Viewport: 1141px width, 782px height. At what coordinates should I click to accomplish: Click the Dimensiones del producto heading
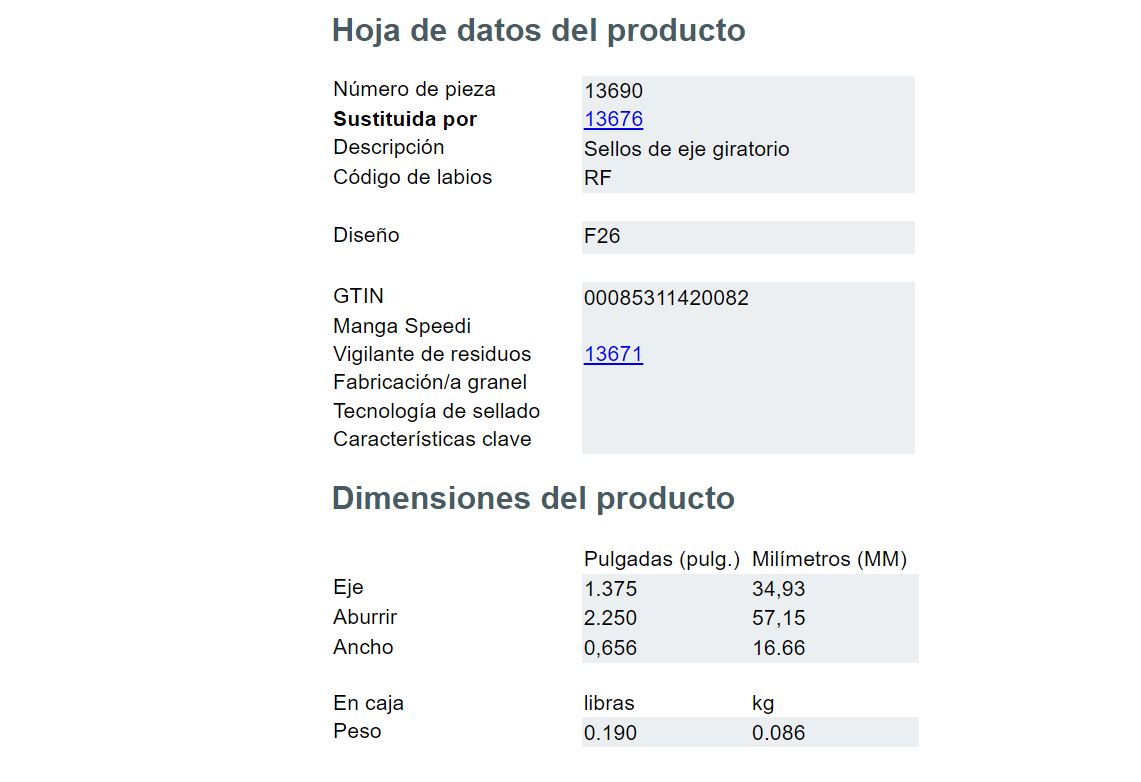[x=533, y=499]
